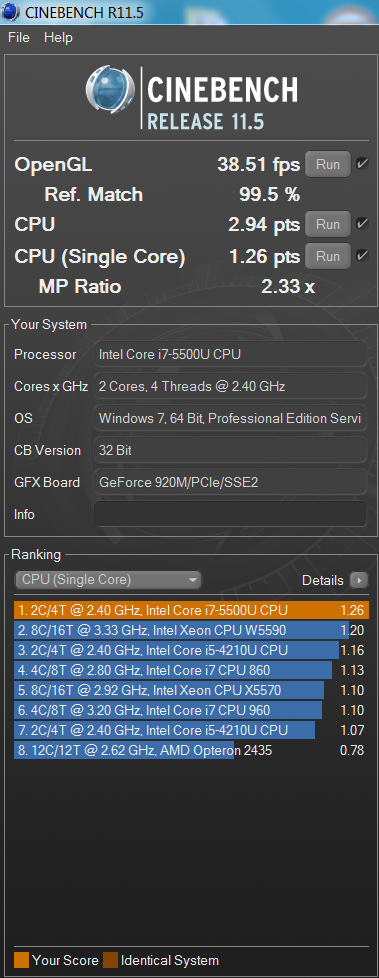
Task: Click the Cinebench app icon in title bar
Action: (11, 12)
